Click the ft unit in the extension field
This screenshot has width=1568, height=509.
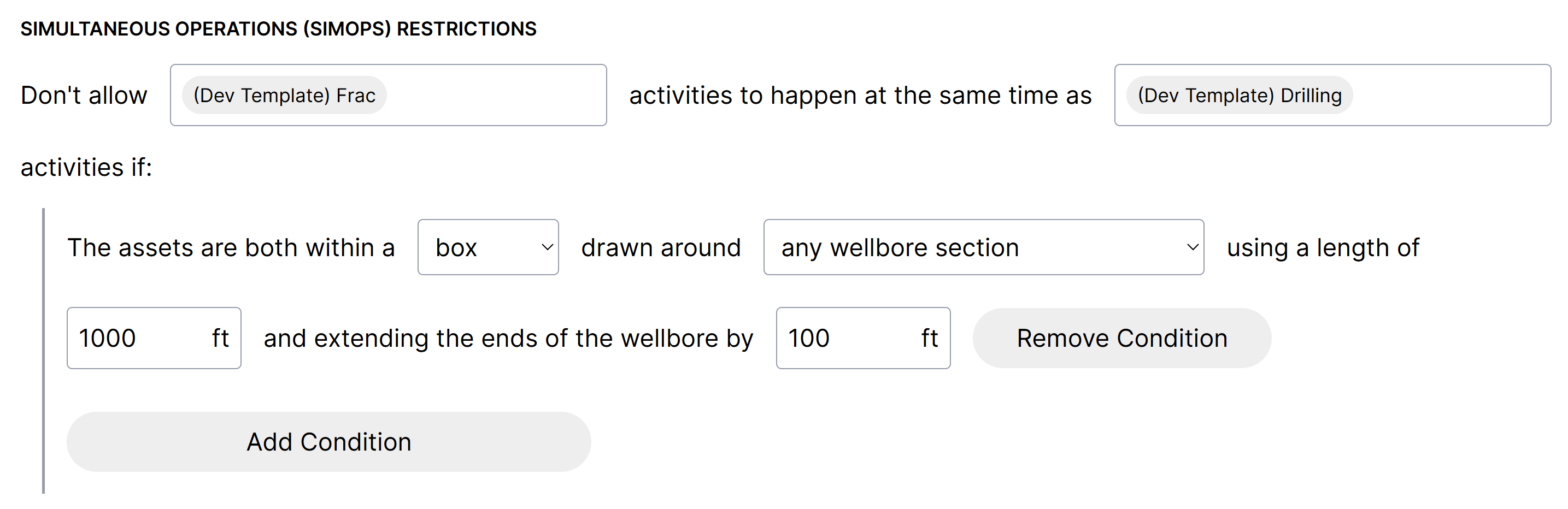pos(929,338)
